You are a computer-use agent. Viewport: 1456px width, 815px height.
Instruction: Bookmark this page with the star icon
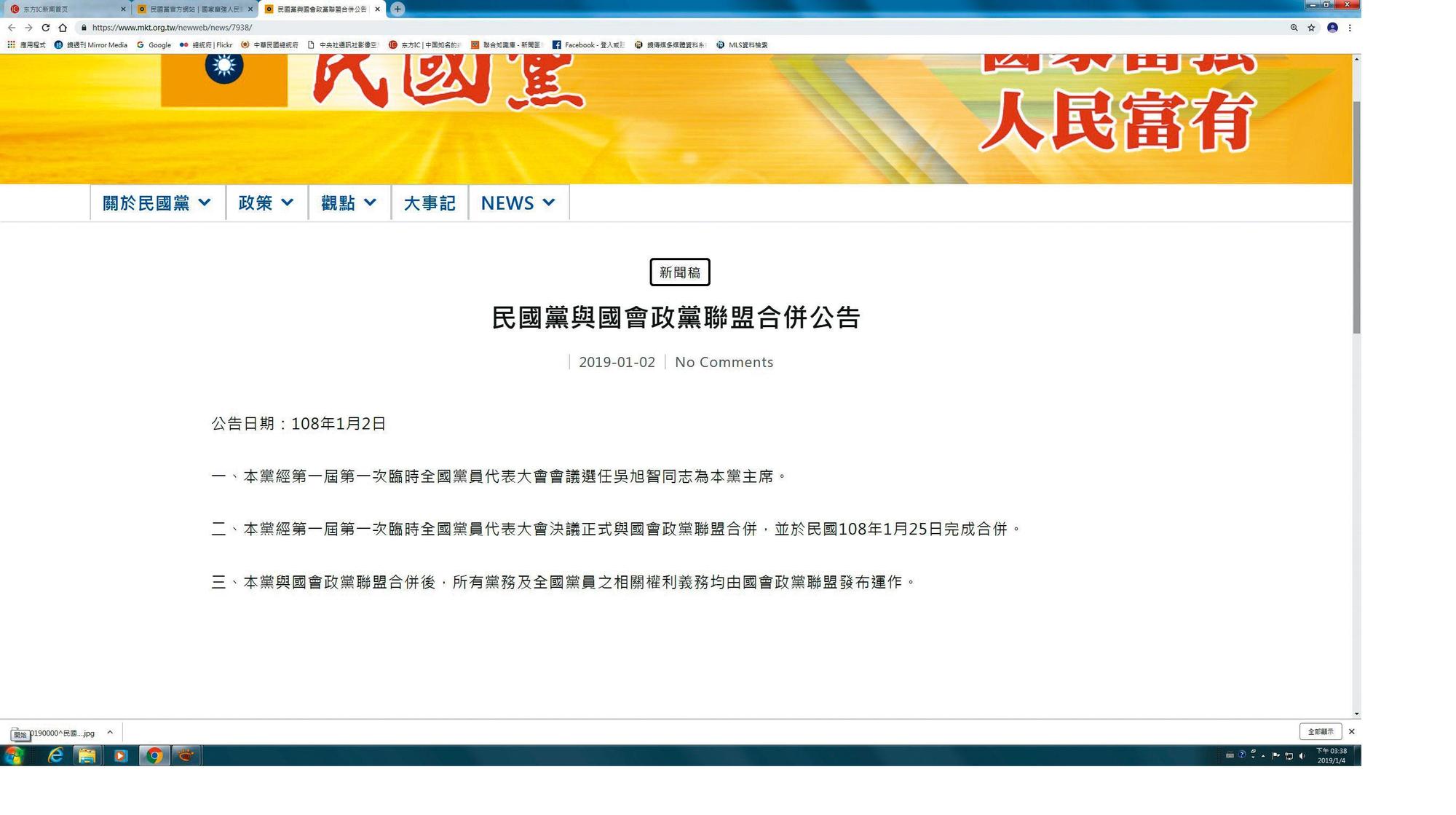tap(1312, 28)
